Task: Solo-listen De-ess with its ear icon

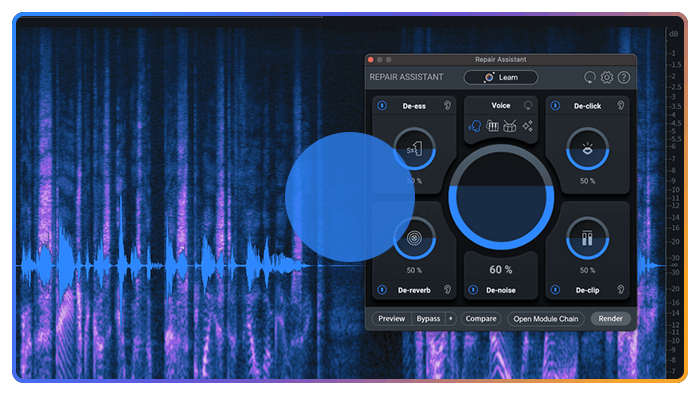Action: pos(447,105)
